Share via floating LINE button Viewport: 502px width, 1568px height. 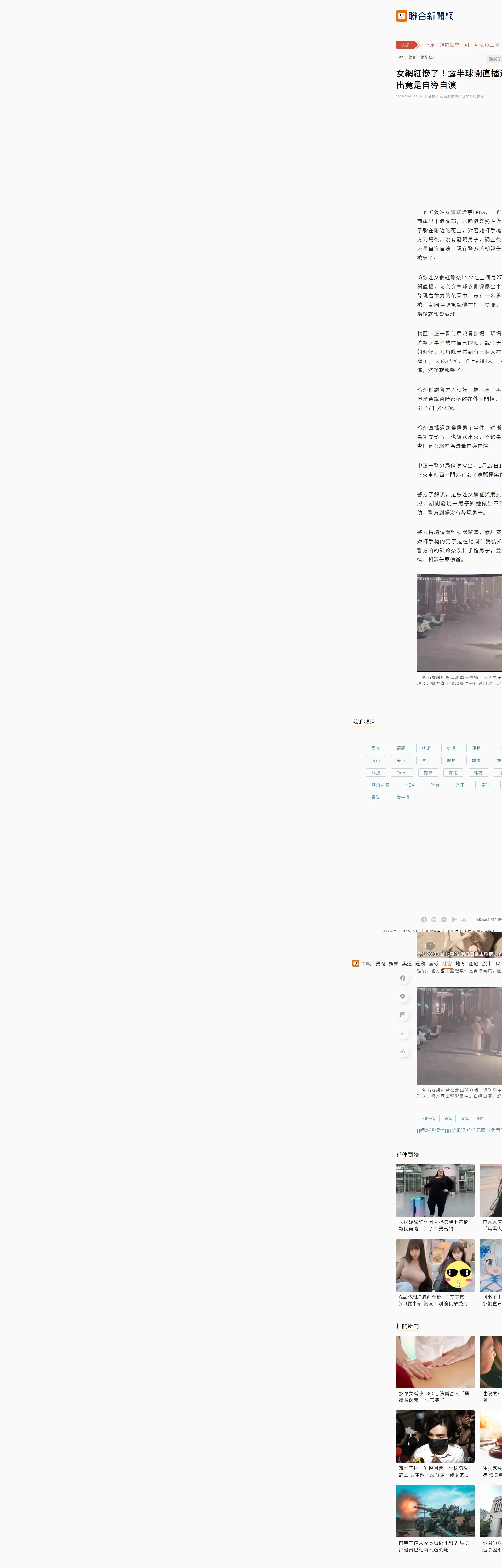pyautogui.click(x=402, y=996)
